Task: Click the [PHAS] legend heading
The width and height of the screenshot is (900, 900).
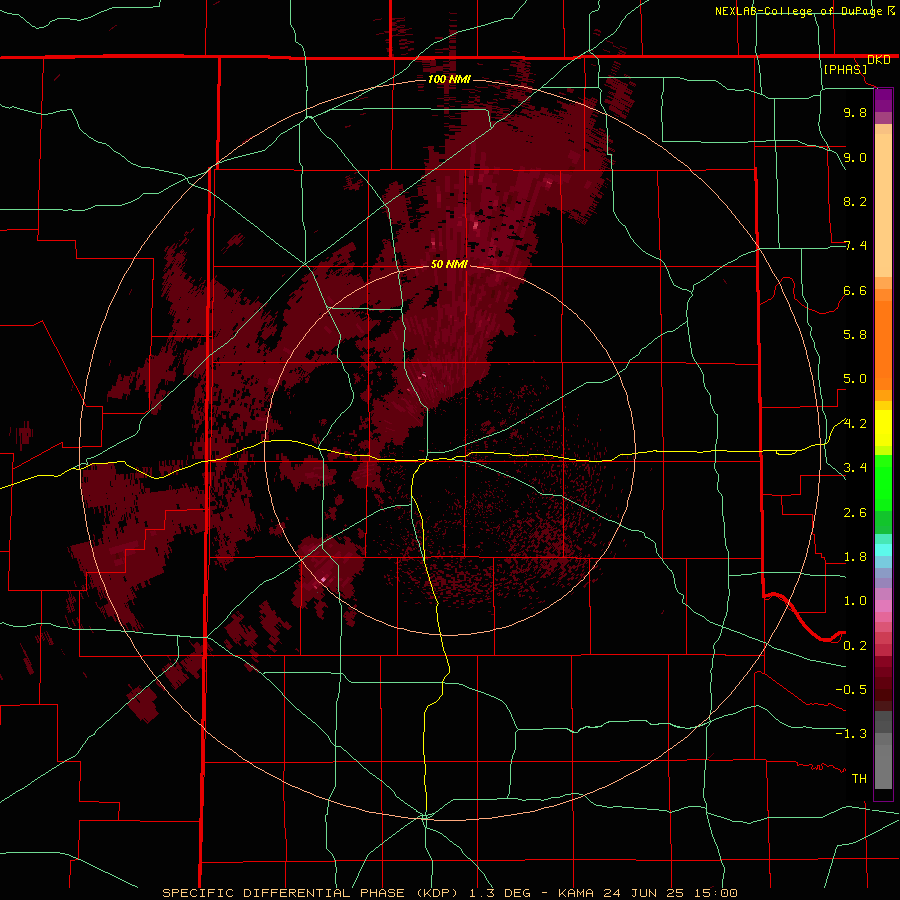Action: [845, 70]
